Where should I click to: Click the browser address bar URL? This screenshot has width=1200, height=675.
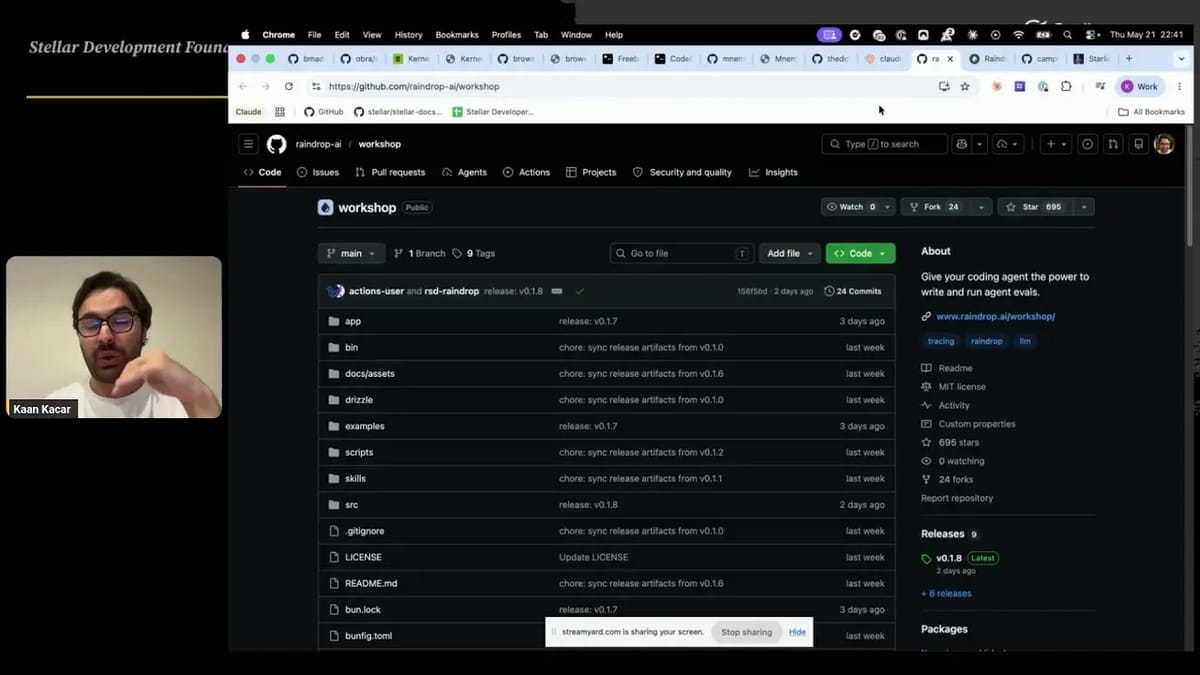tap(414, 87)
